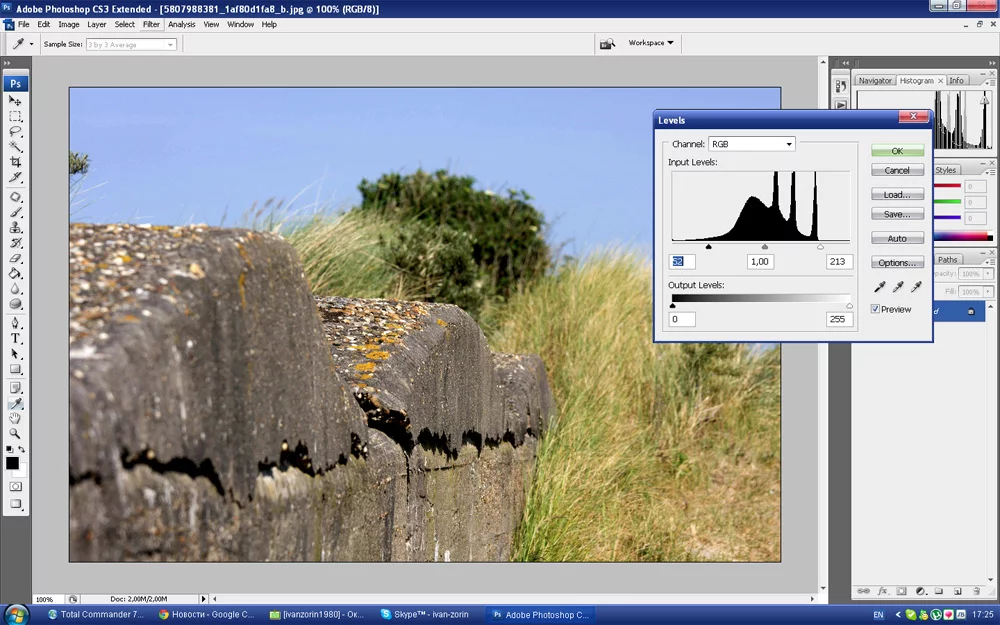The image size is (1000, 625).
Task: Select the Lasso tool
Action: [16, 131]
